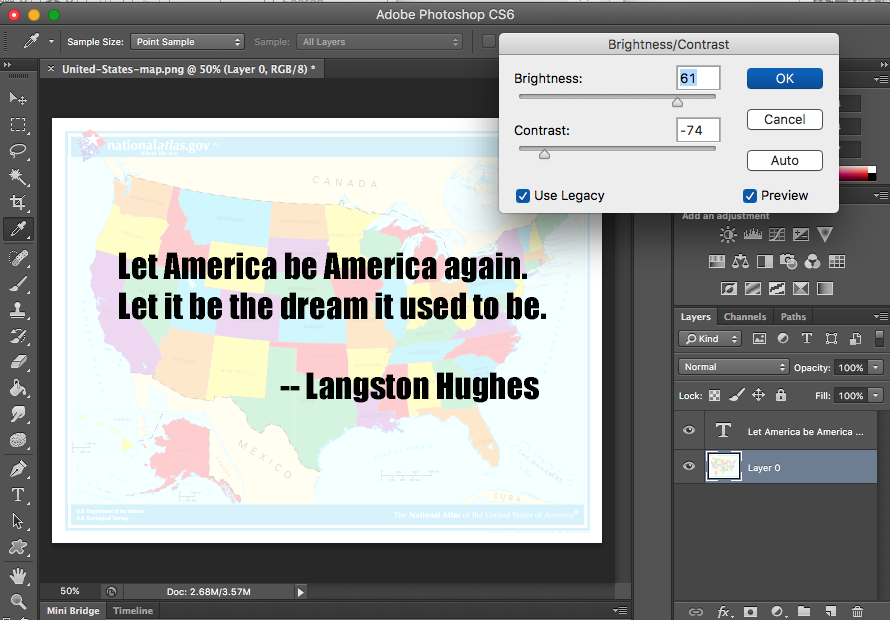Open the Normal blend mode dropdown
Screen dimensions: 890x620
pos(734,367)
